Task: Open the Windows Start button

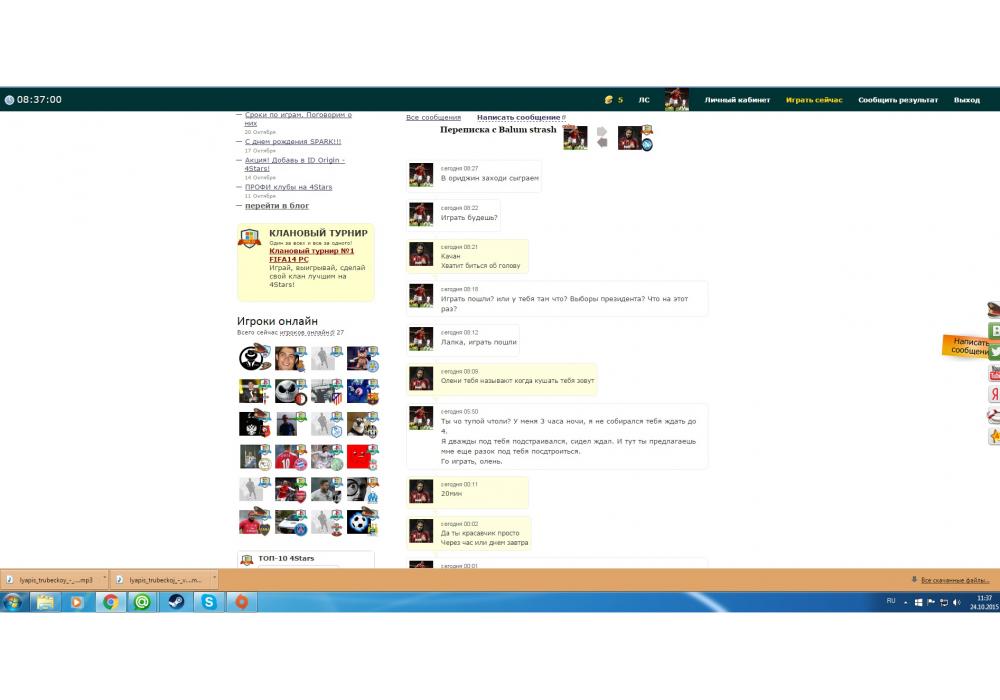Action: tap(13, 602)
